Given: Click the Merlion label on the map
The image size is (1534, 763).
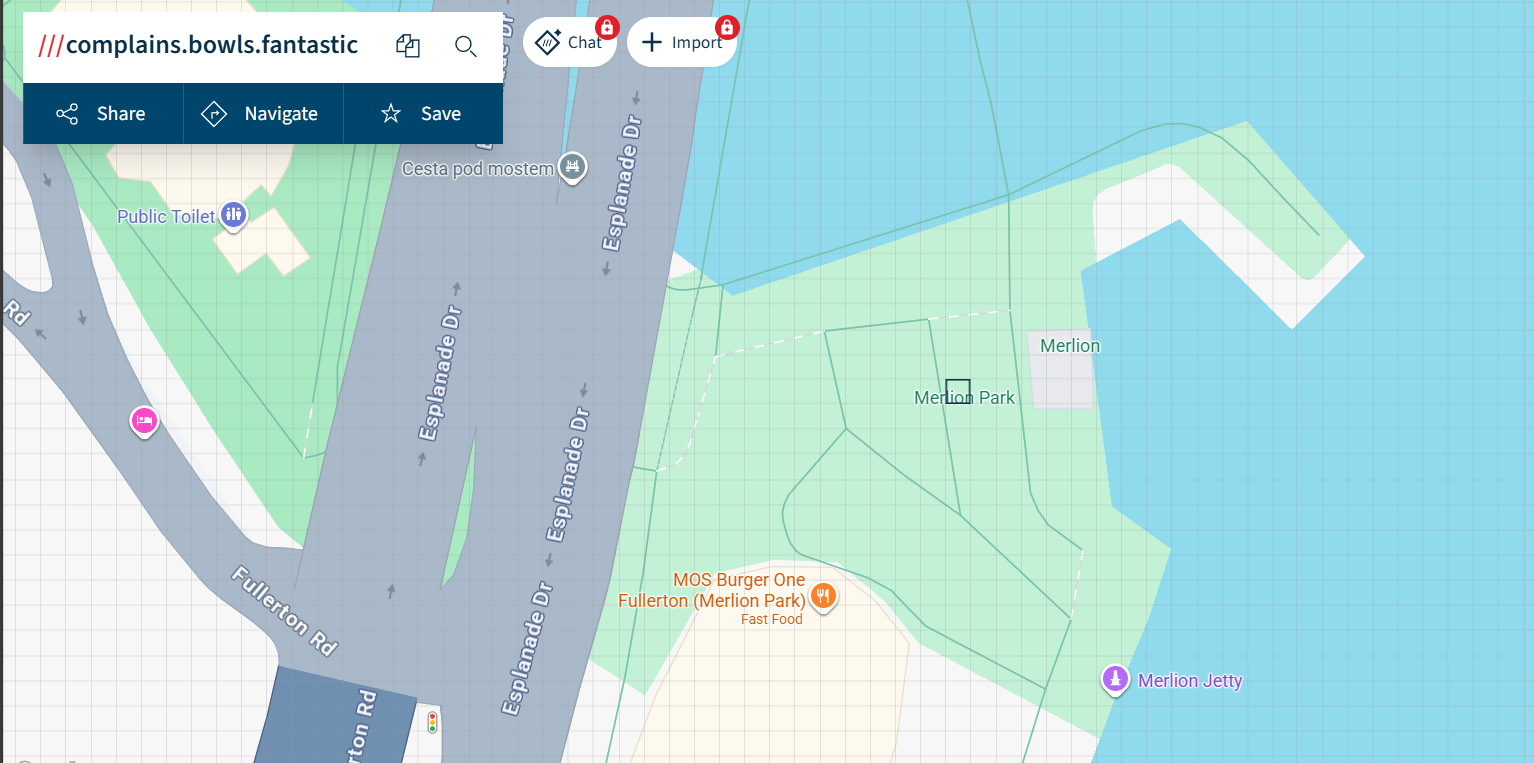Looking at the screenshot, I should click(x=1069, y=346).
